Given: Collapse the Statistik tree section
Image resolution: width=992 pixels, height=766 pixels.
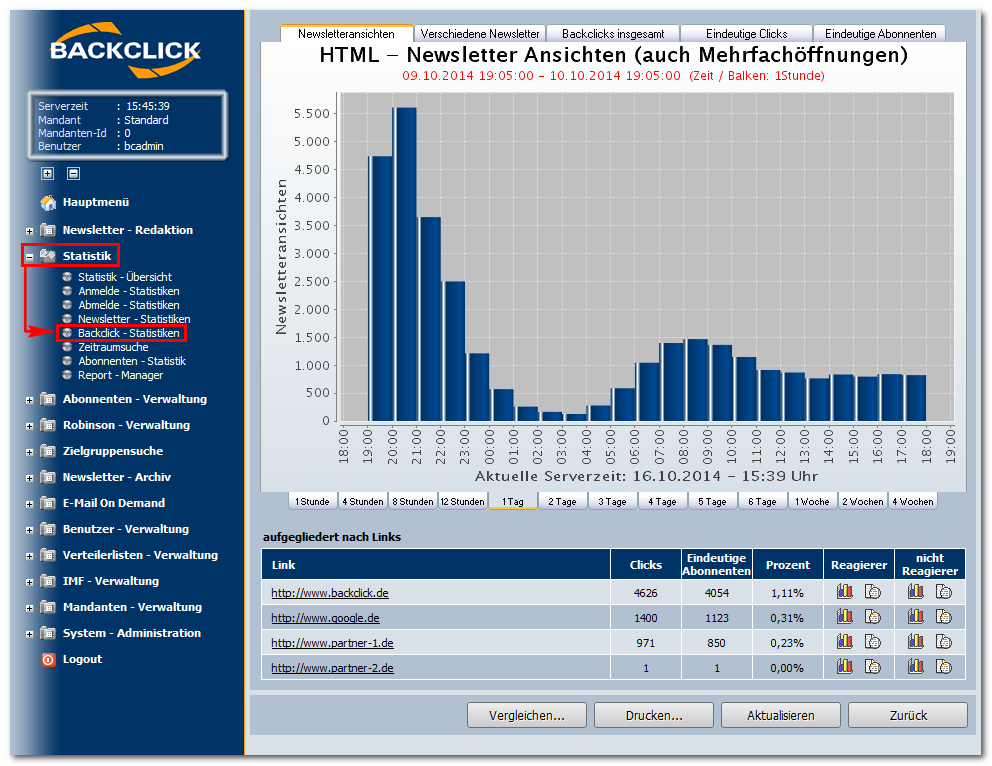Looking at the screenshot, I should pyautogui.click(x=29, y=257).
